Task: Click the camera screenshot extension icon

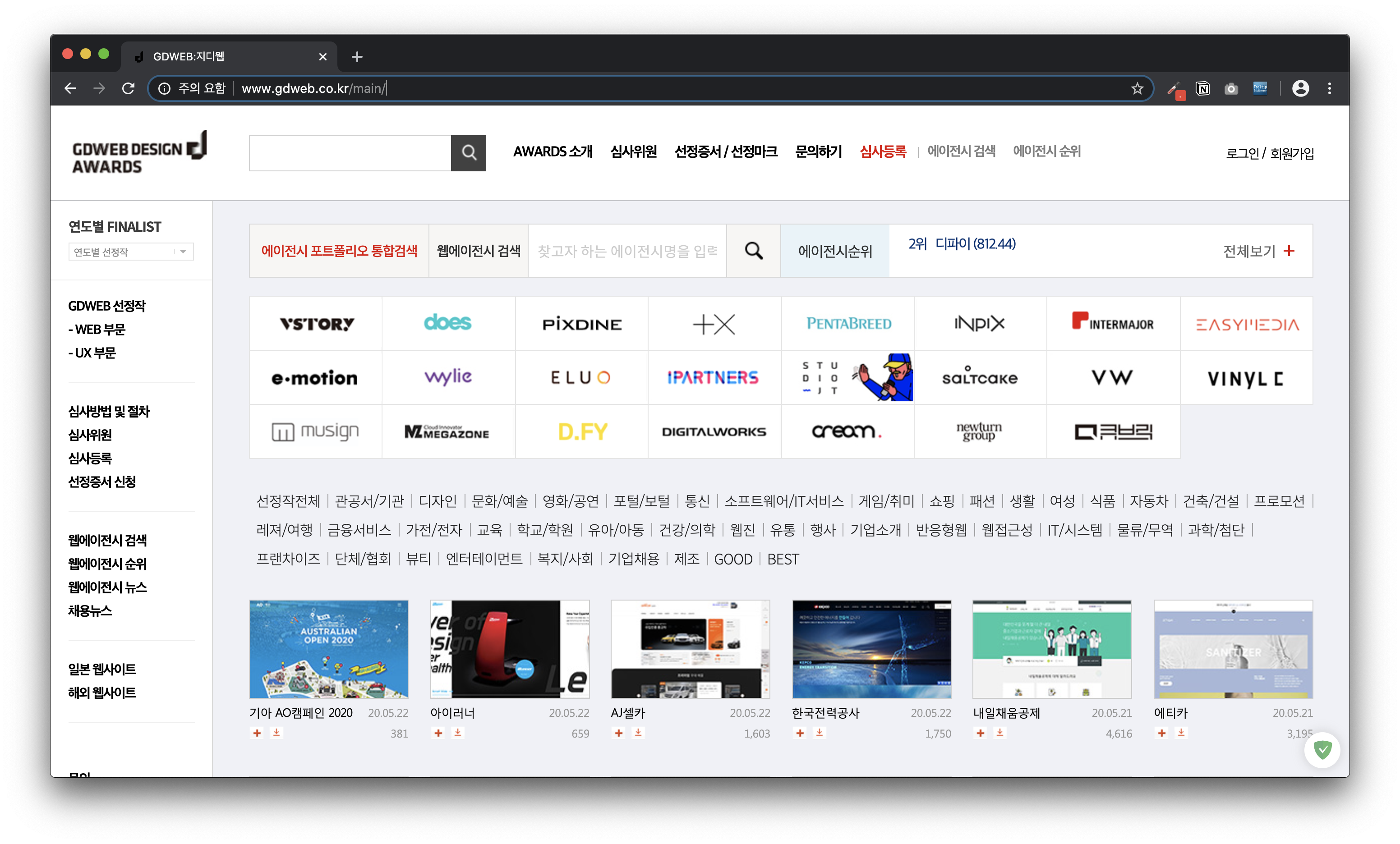Action: (x=1231, y=89)
